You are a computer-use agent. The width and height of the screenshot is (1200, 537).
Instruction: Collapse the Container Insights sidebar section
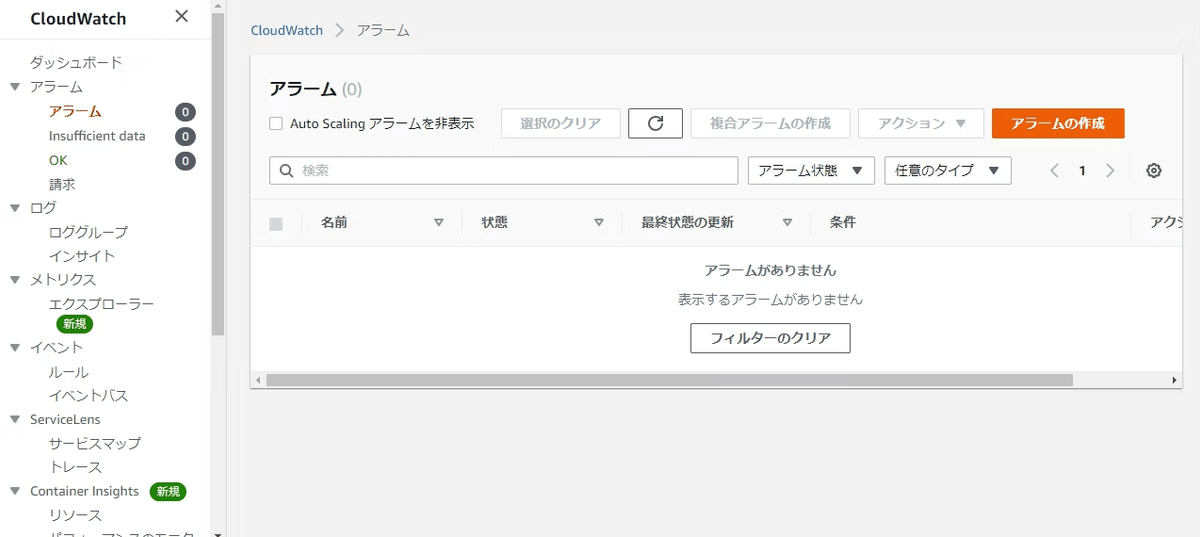tap(15, 491)
